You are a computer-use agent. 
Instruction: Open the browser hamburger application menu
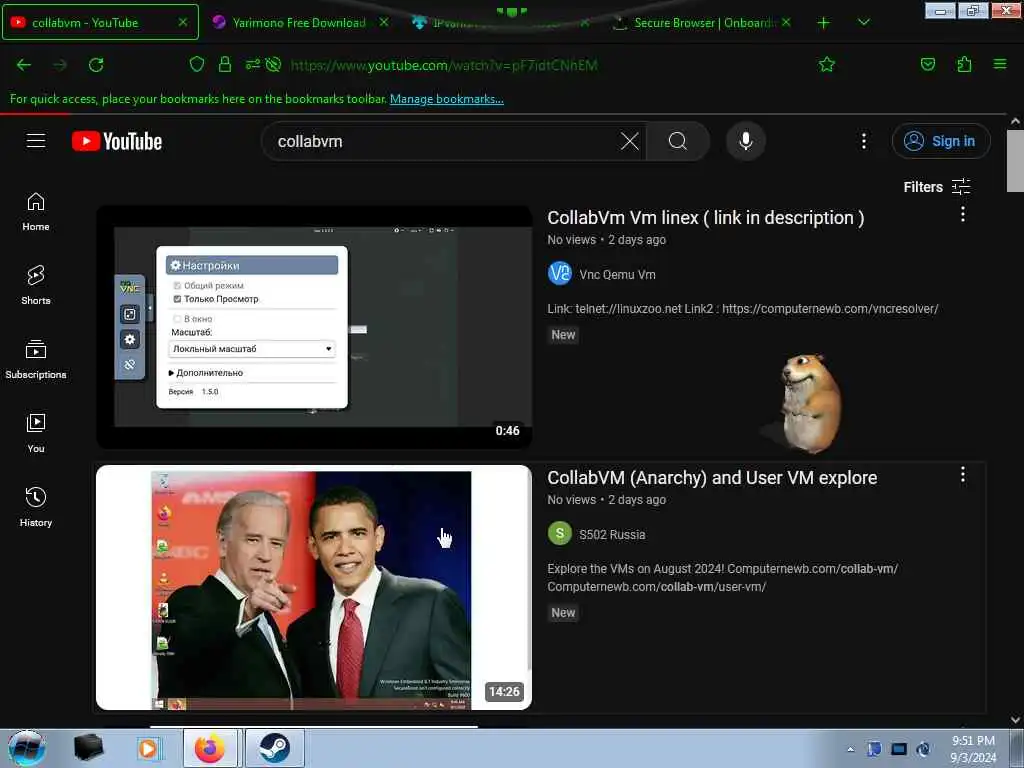(x=1000, y=64)
